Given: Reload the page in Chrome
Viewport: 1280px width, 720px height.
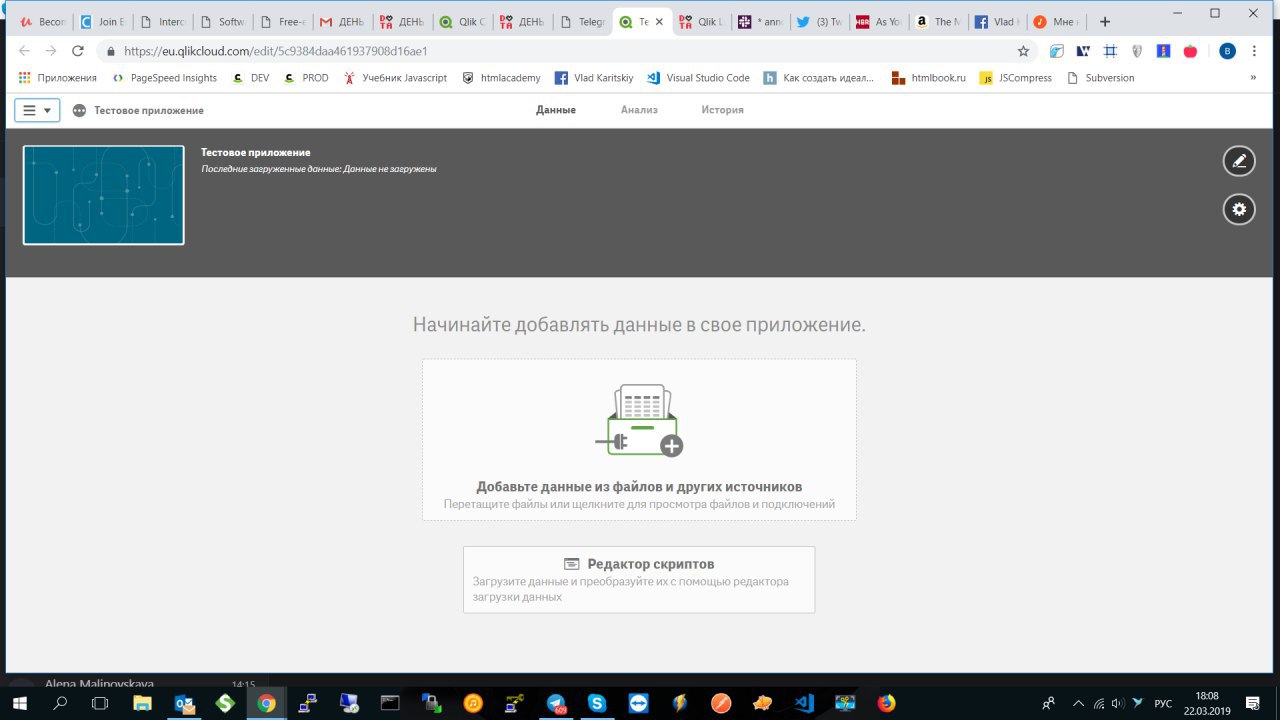Looking at the screenshot, I should click(79, 51).
